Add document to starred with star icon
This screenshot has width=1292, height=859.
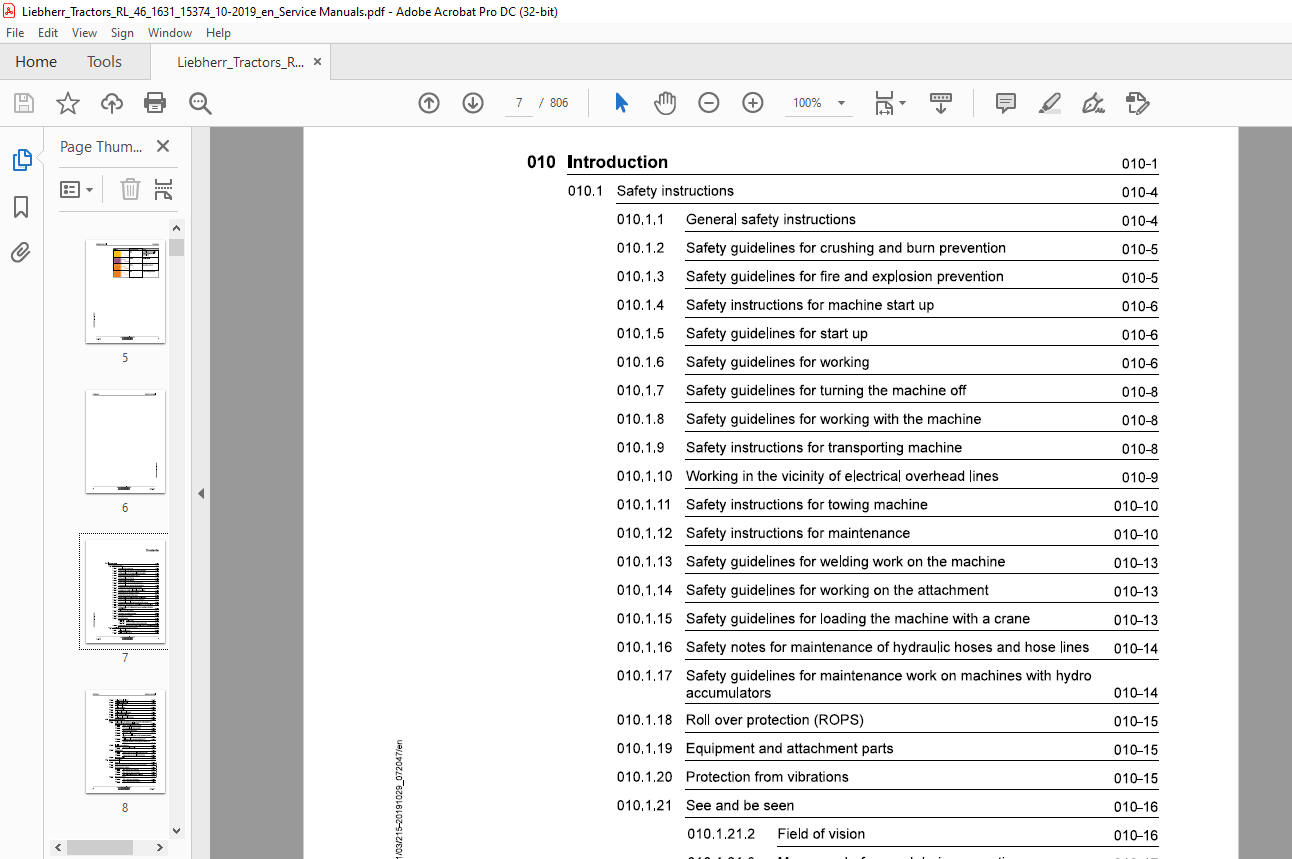pyautogui.click(x=67, y=103)
